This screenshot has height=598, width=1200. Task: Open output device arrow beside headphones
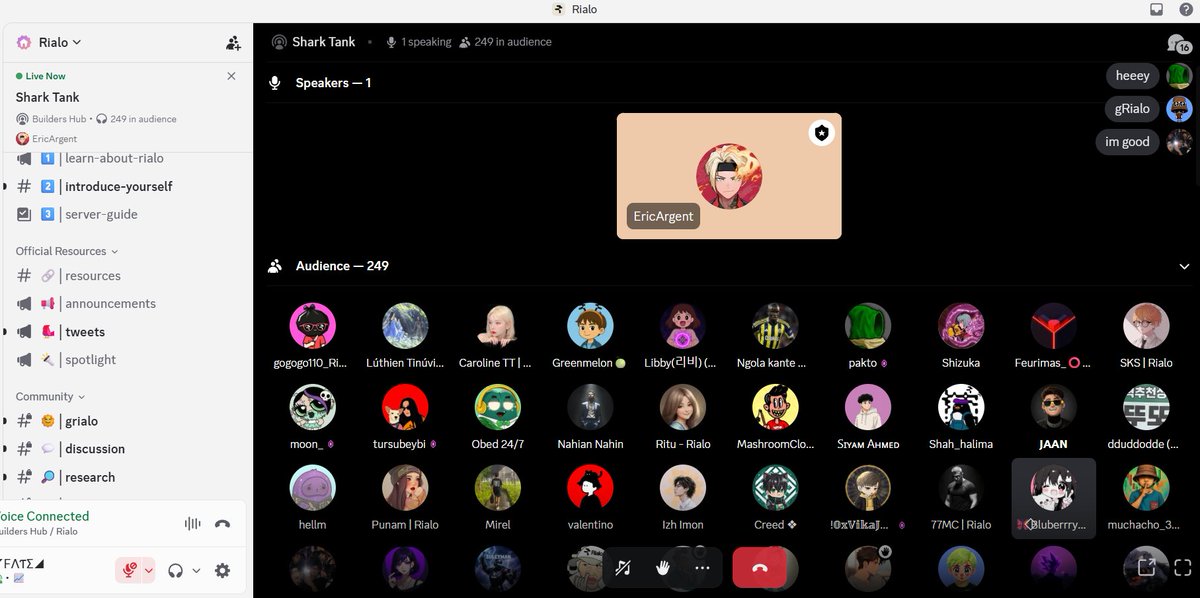pos(196,570)
